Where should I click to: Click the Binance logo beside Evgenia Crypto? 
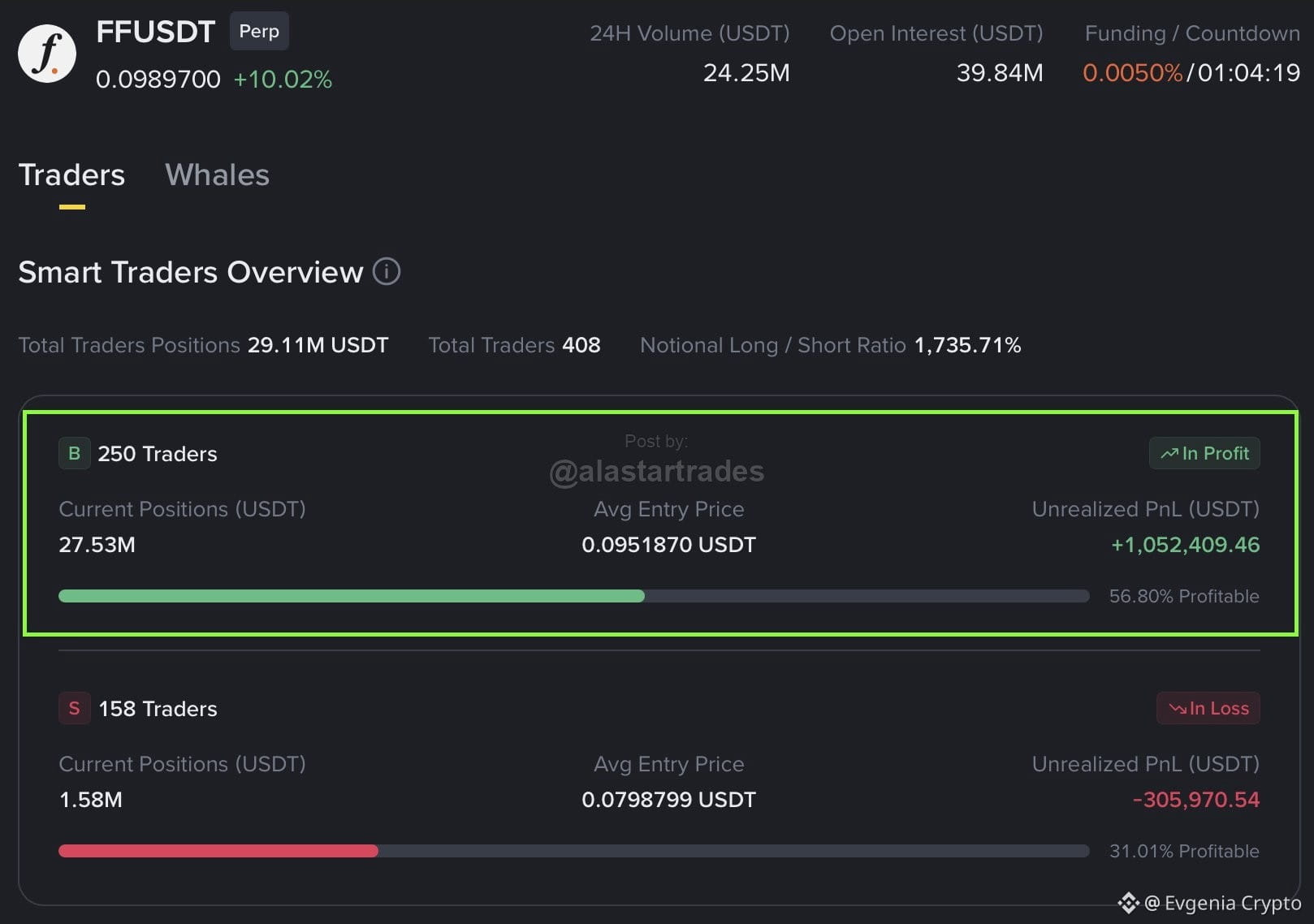click(1128, 903)
